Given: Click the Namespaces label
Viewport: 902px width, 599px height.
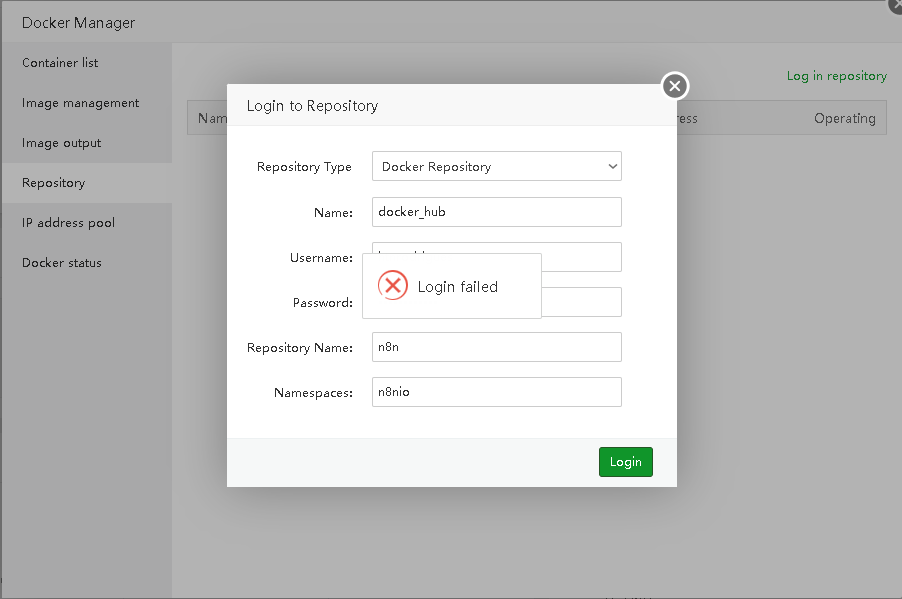Looking at the screenshot, I should (x=314, y=393).
